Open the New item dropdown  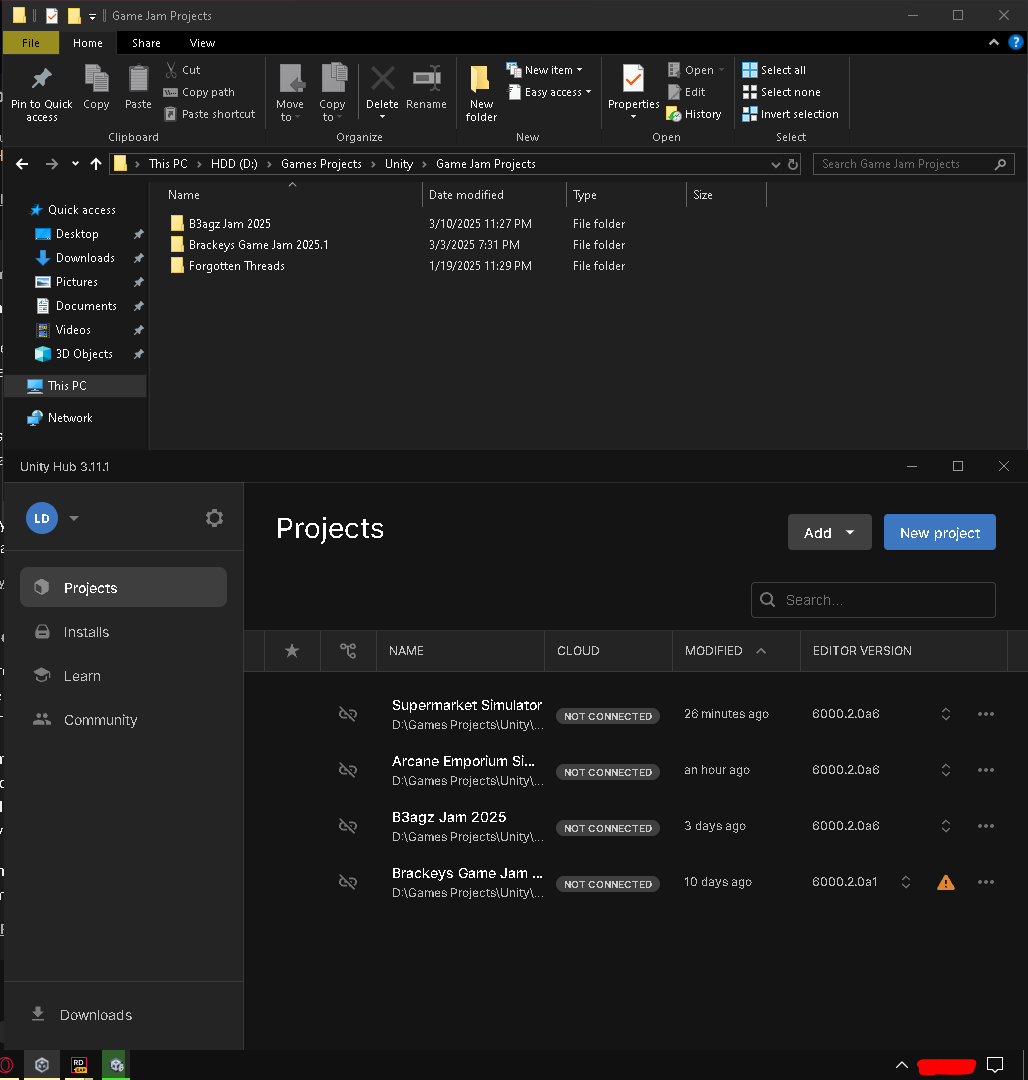coord(545,70)
